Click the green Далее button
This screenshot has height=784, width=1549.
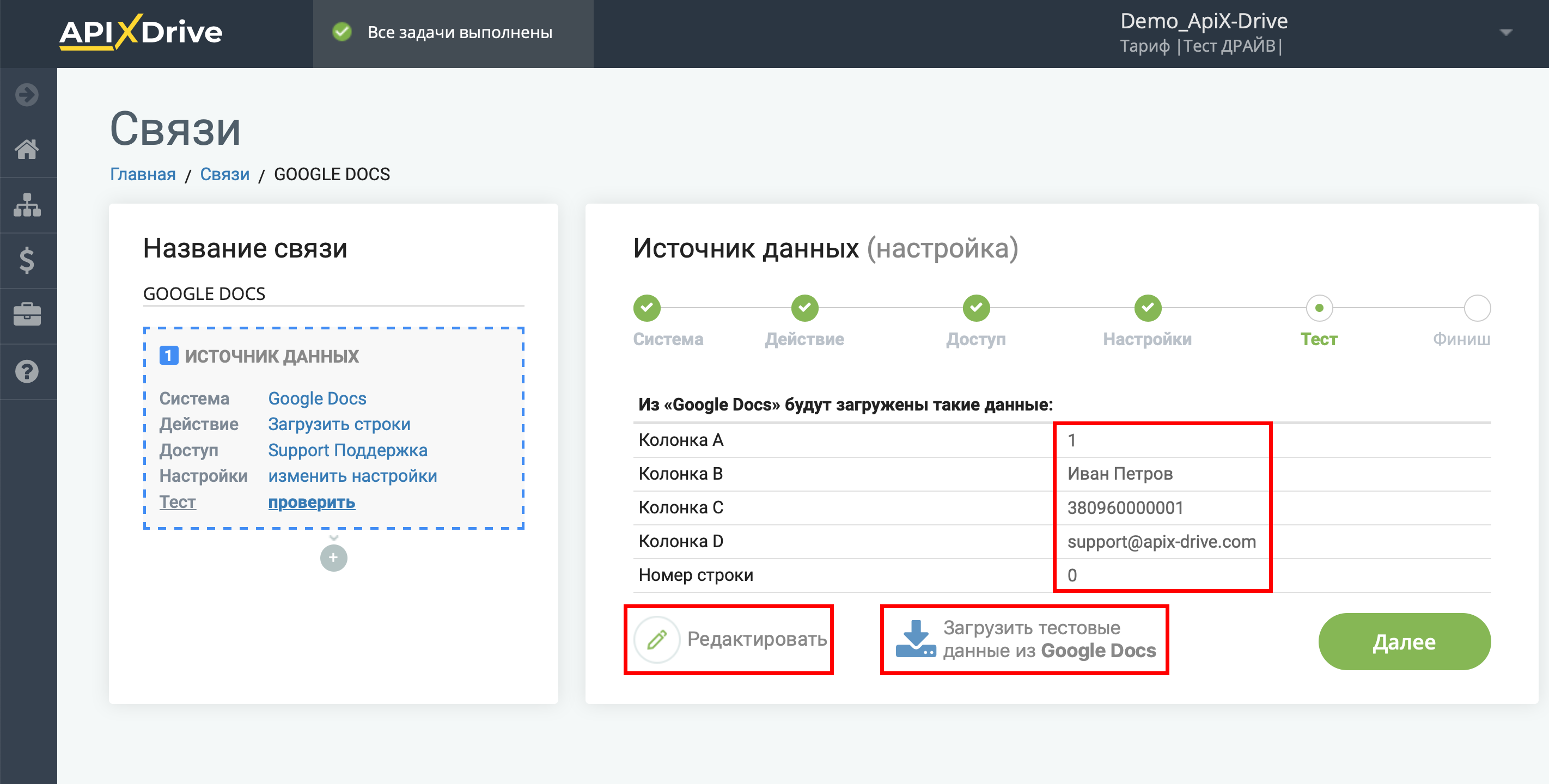click(1404, 641)
